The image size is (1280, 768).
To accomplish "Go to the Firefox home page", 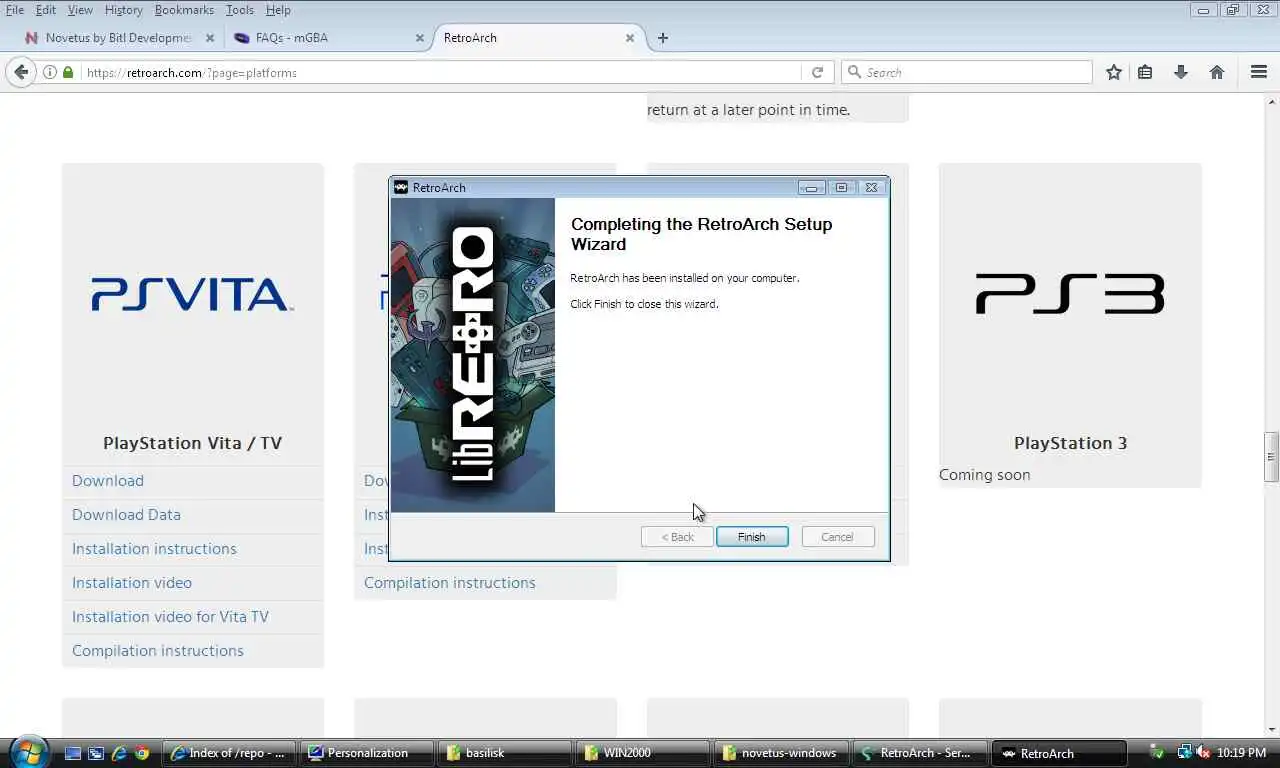I will [1217, 72].
